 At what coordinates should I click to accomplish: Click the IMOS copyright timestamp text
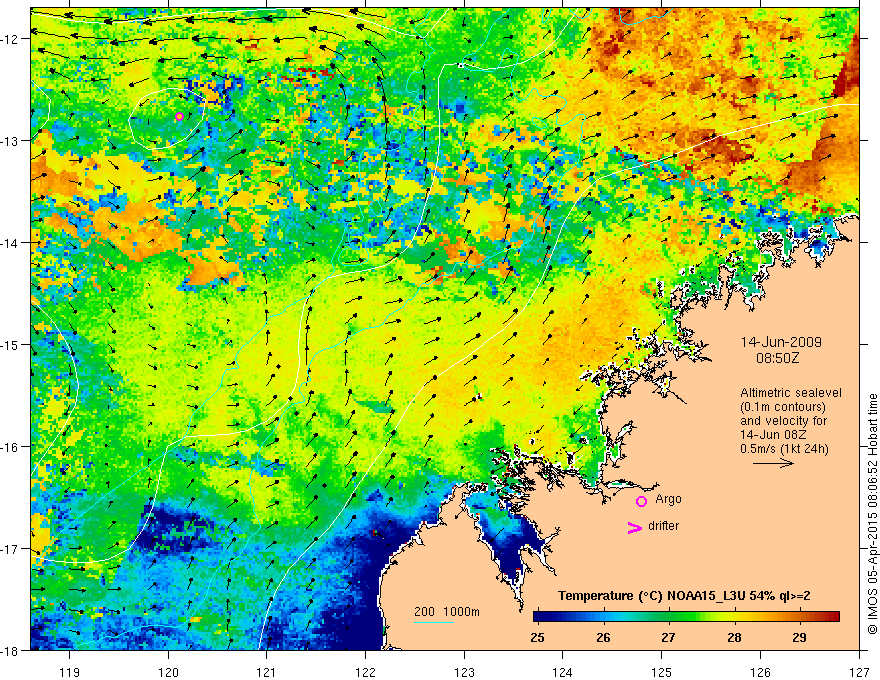coord(872,514)
